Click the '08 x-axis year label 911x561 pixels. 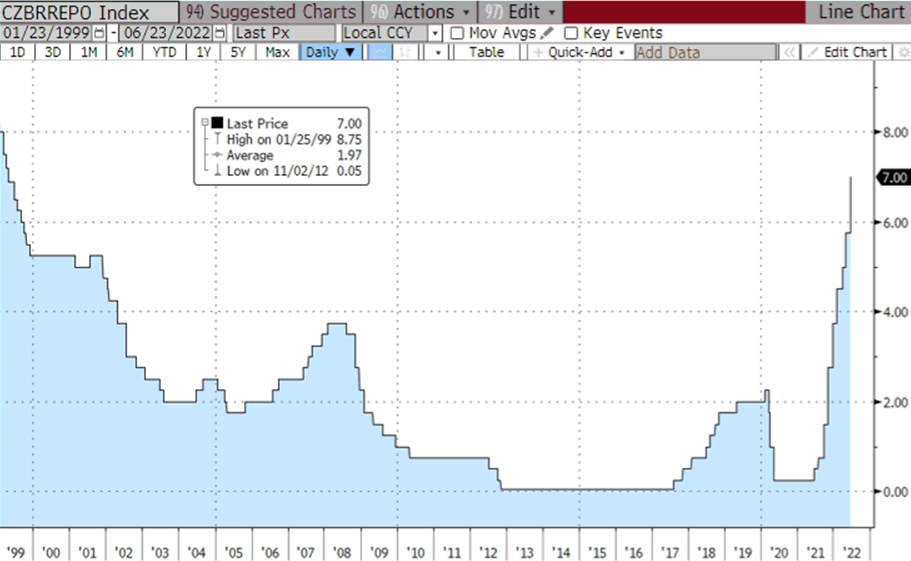(x=342, y=552)
